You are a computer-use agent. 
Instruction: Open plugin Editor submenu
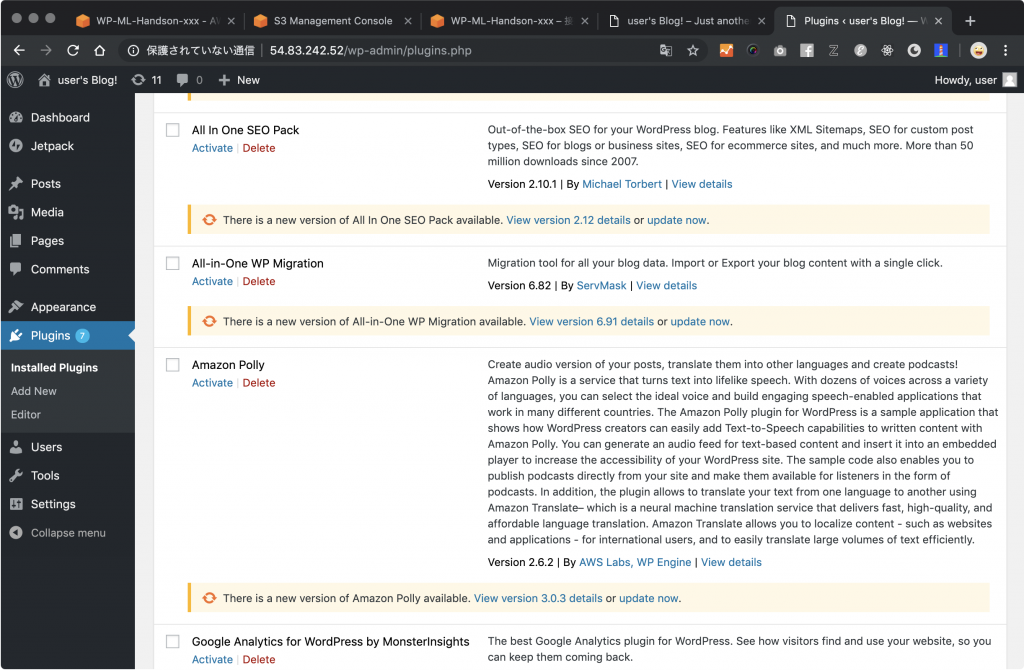[26, 415]
